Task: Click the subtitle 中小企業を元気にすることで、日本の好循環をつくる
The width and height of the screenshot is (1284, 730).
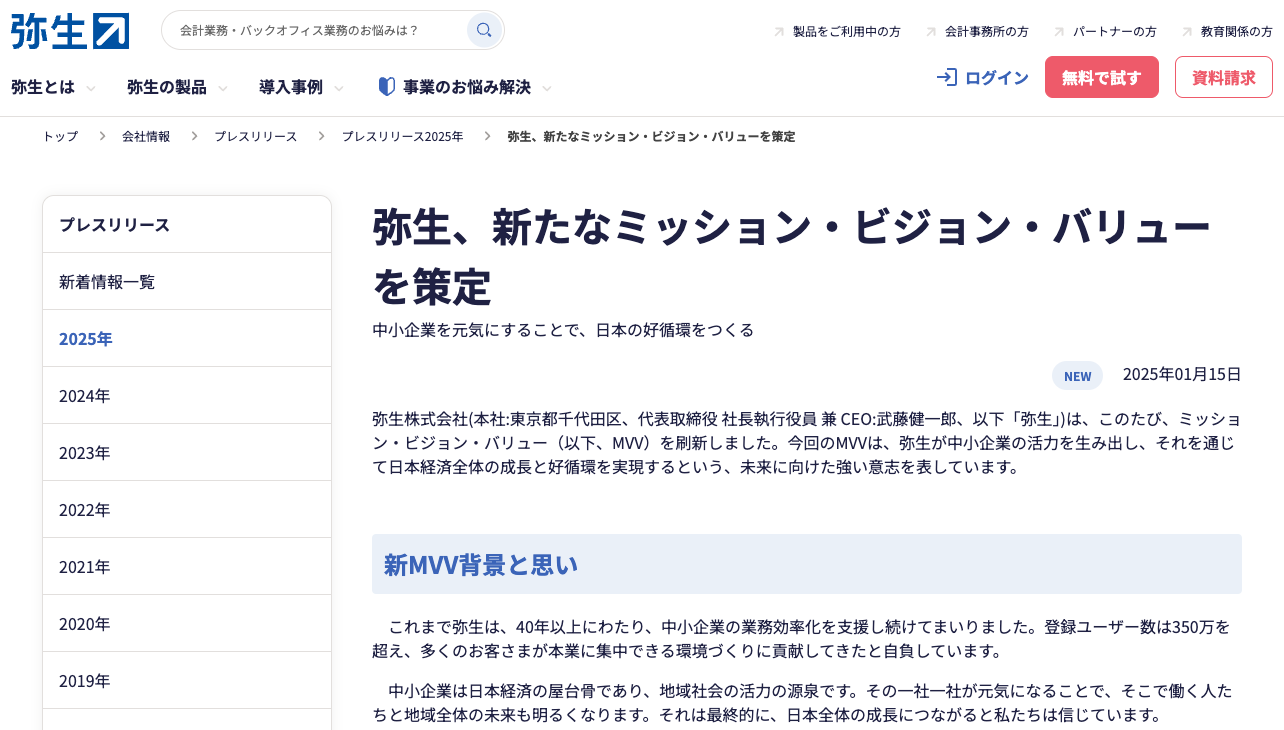Action: [563, 329]
